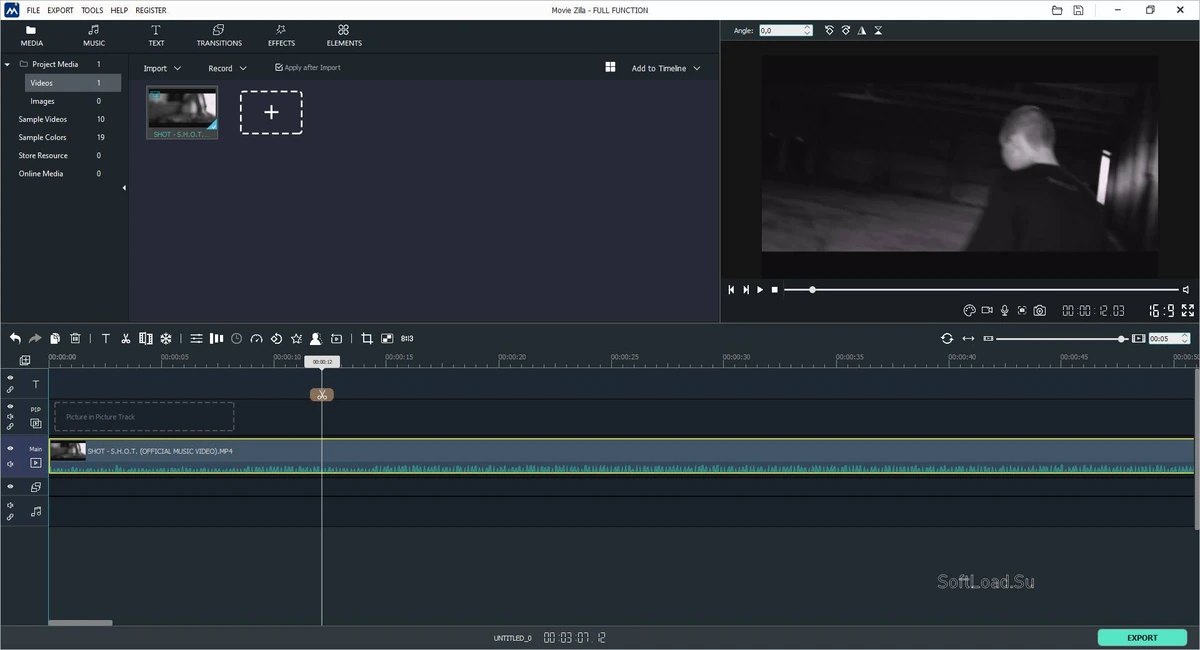
Task: Click the flip horizontal triangle icon
Action: pyautogui.click(x=861, y=31)
